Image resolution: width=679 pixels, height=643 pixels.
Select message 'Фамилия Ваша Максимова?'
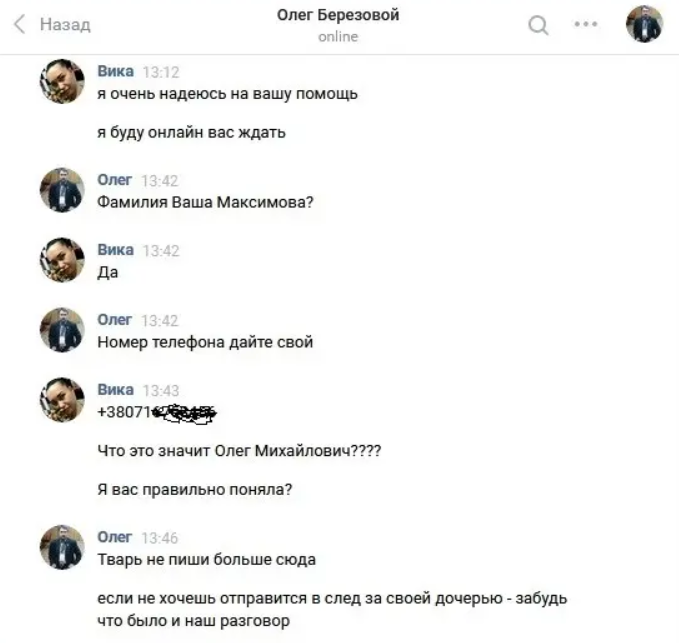tap(205, 202)
